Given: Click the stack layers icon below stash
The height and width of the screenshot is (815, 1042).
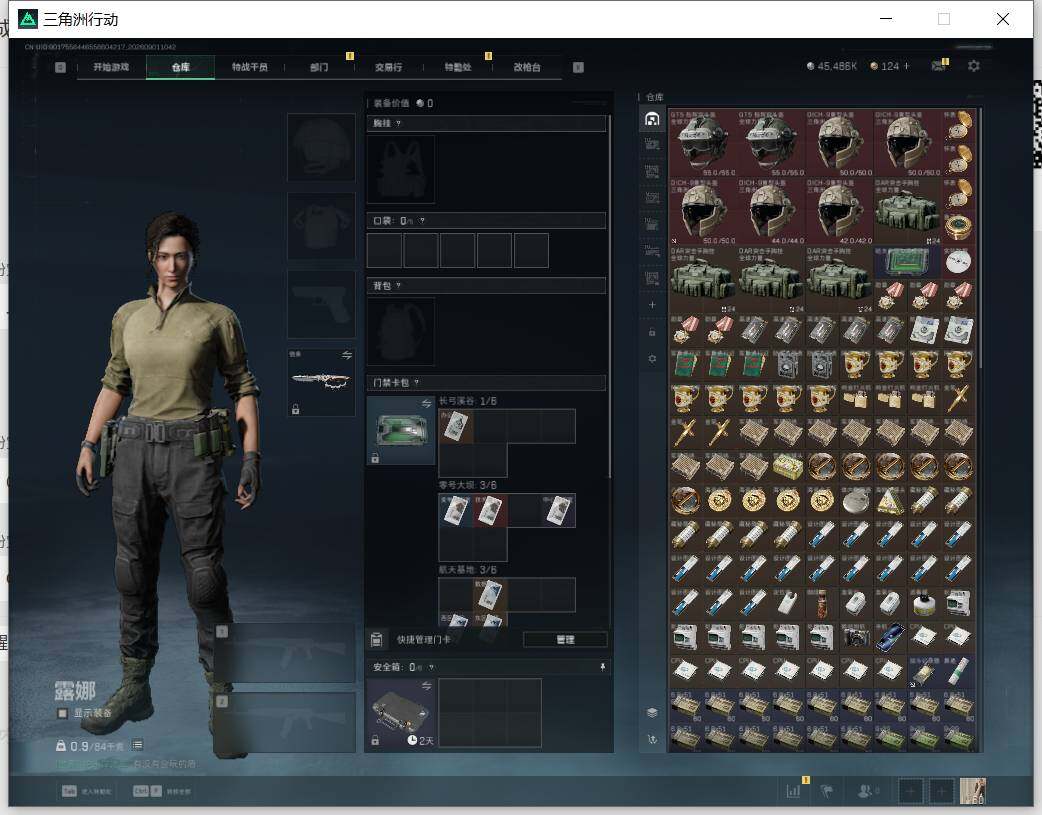Looking at the screenshot, I should click(652, 713).
